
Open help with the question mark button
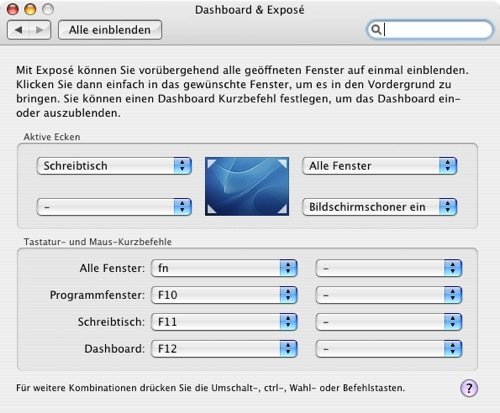click(469, 388)
